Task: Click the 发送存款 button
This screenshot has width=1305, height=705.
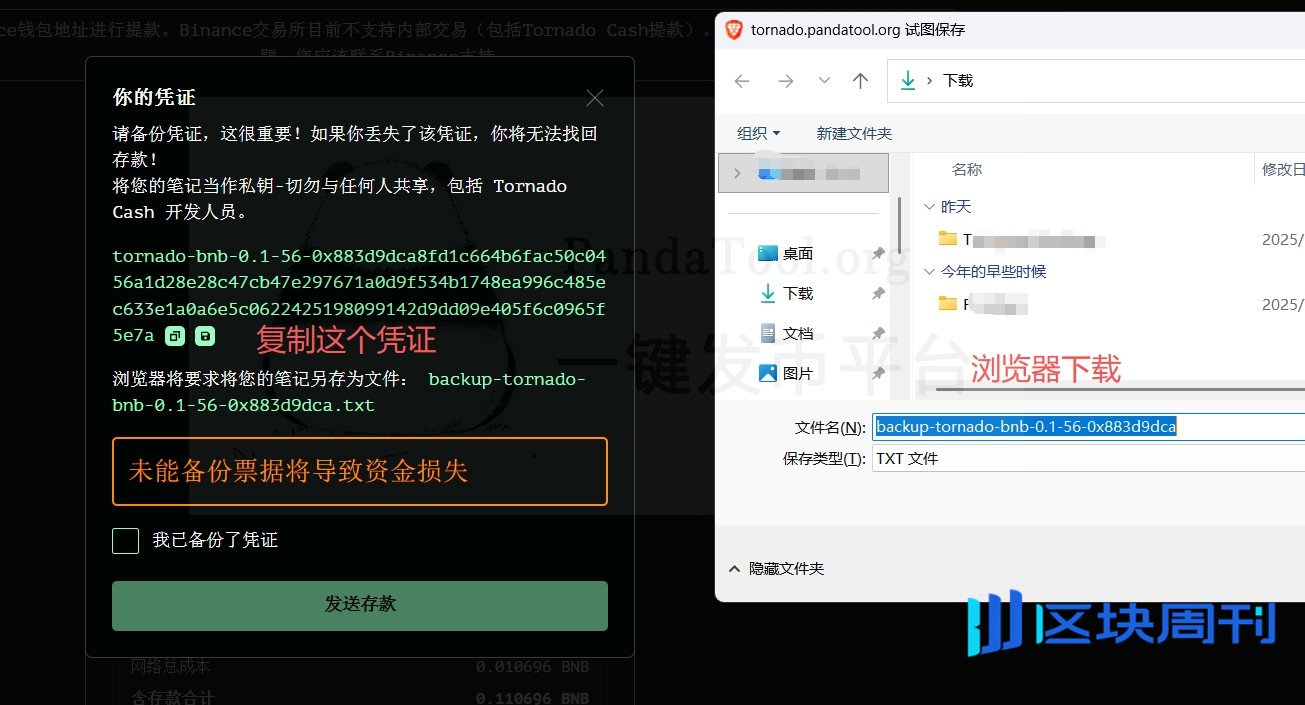Action: pyautogui.click(x=360, y=605)
